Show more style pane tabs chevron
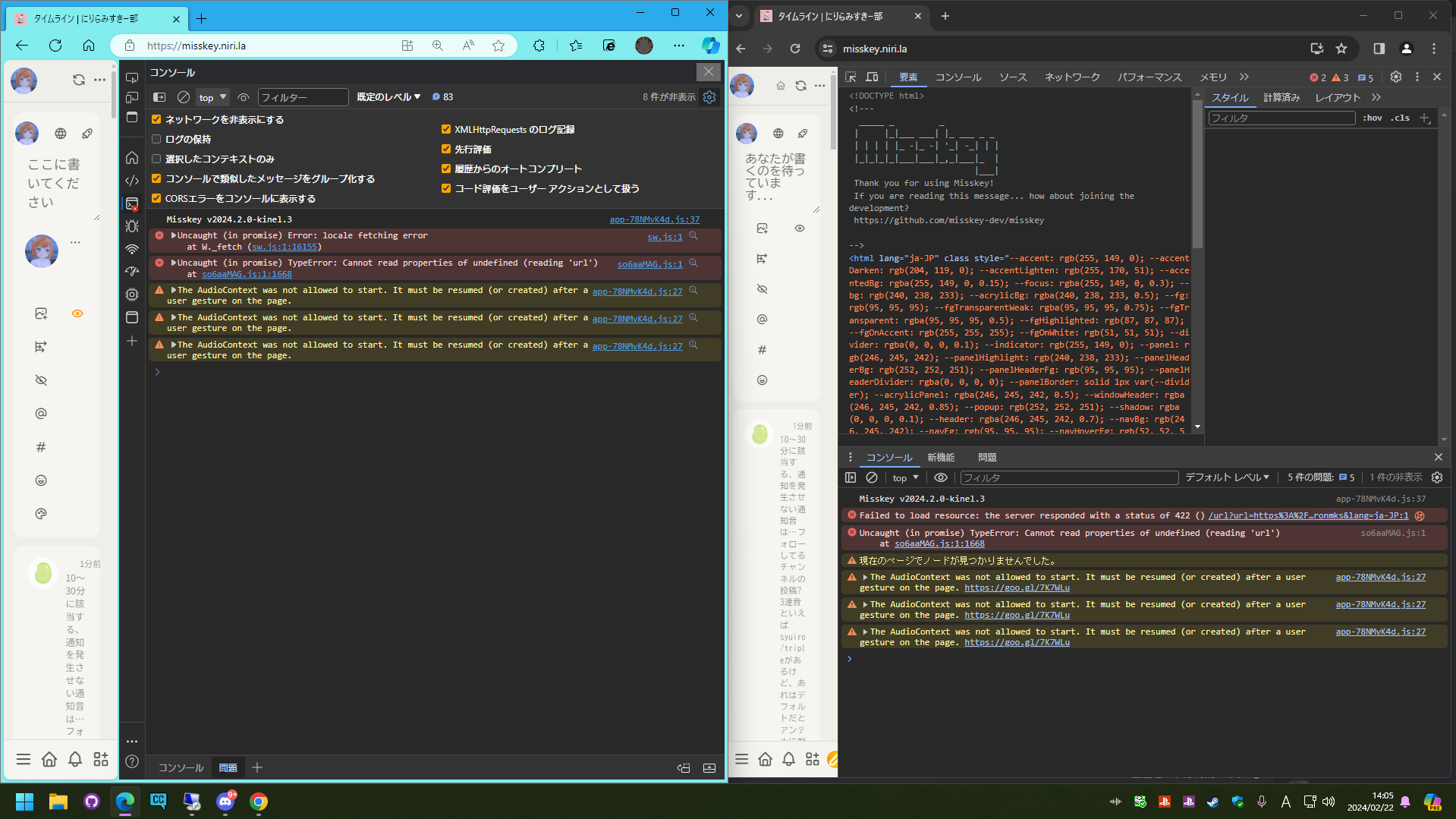Image resolution: width=1456 pixels, height=819 pixels. (1376, 97)
